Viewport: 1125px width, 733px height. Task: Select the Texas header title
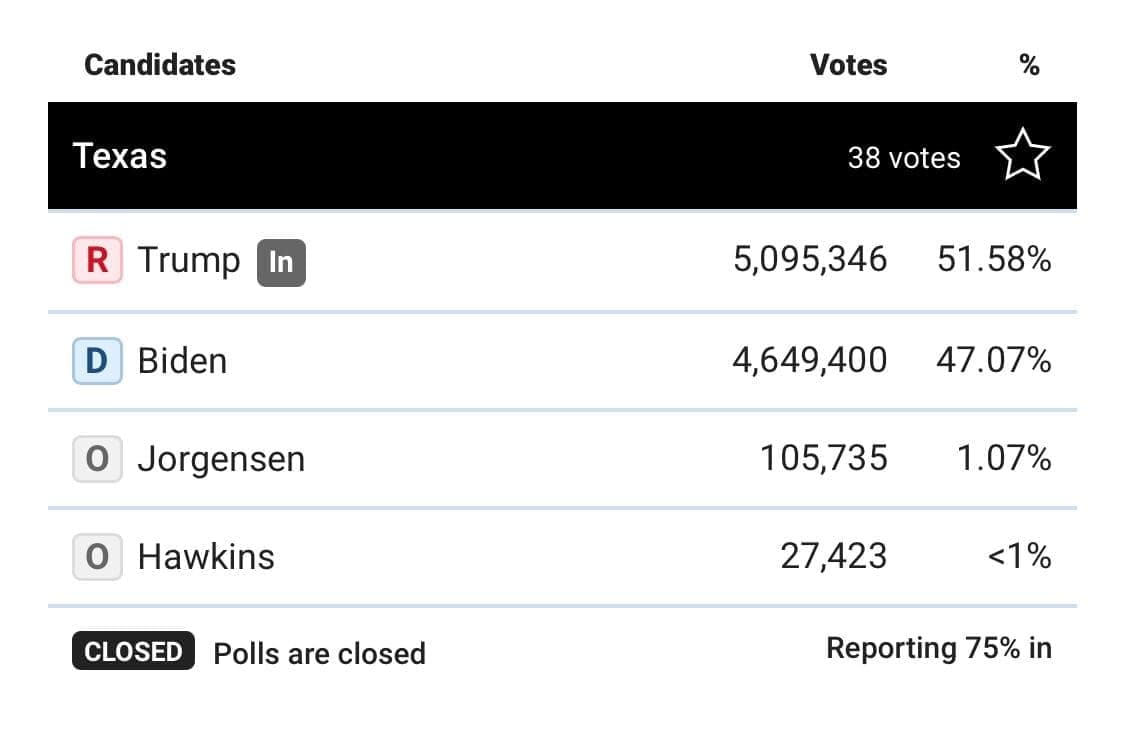pyautogui.click(x=120, y=156)
